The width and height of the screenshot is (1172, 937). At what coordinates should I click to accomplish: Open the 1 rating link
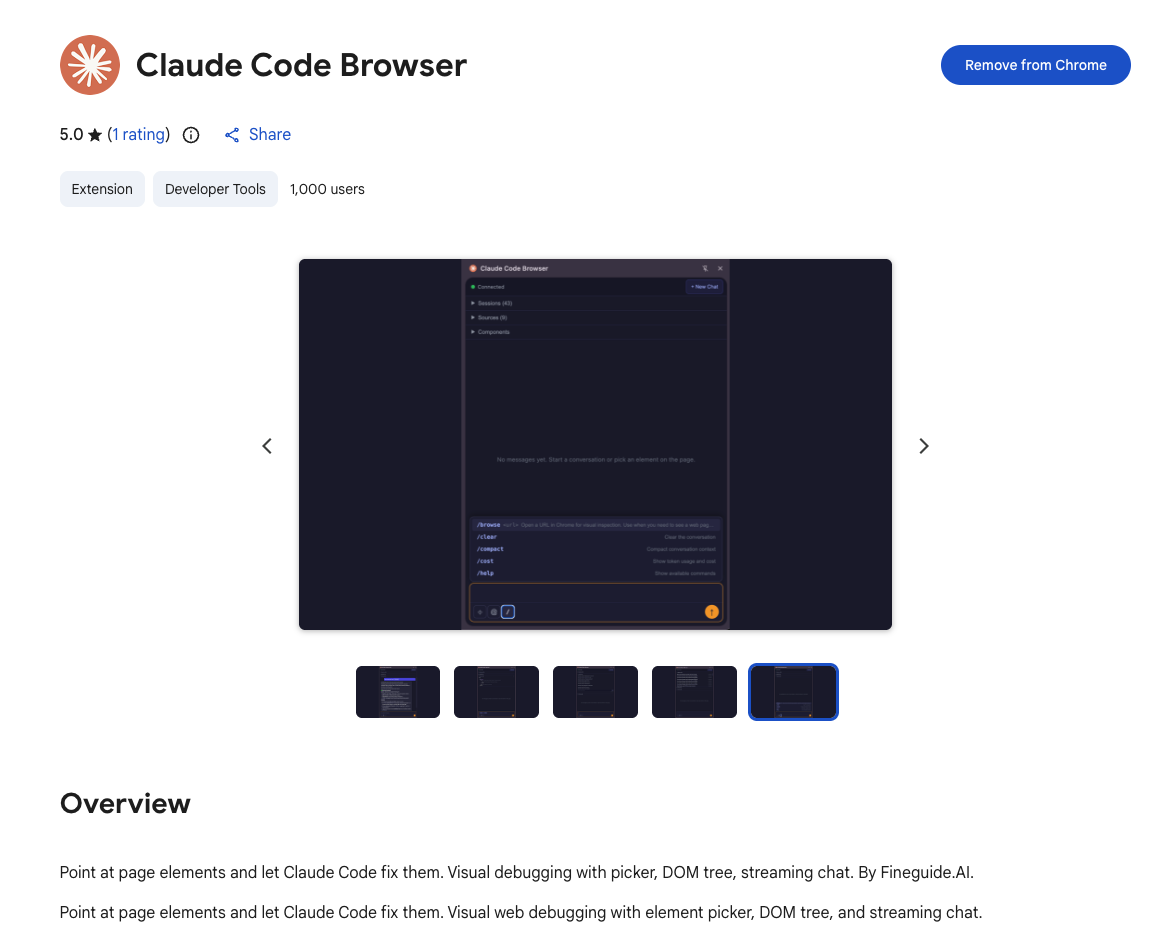point(139,134)
